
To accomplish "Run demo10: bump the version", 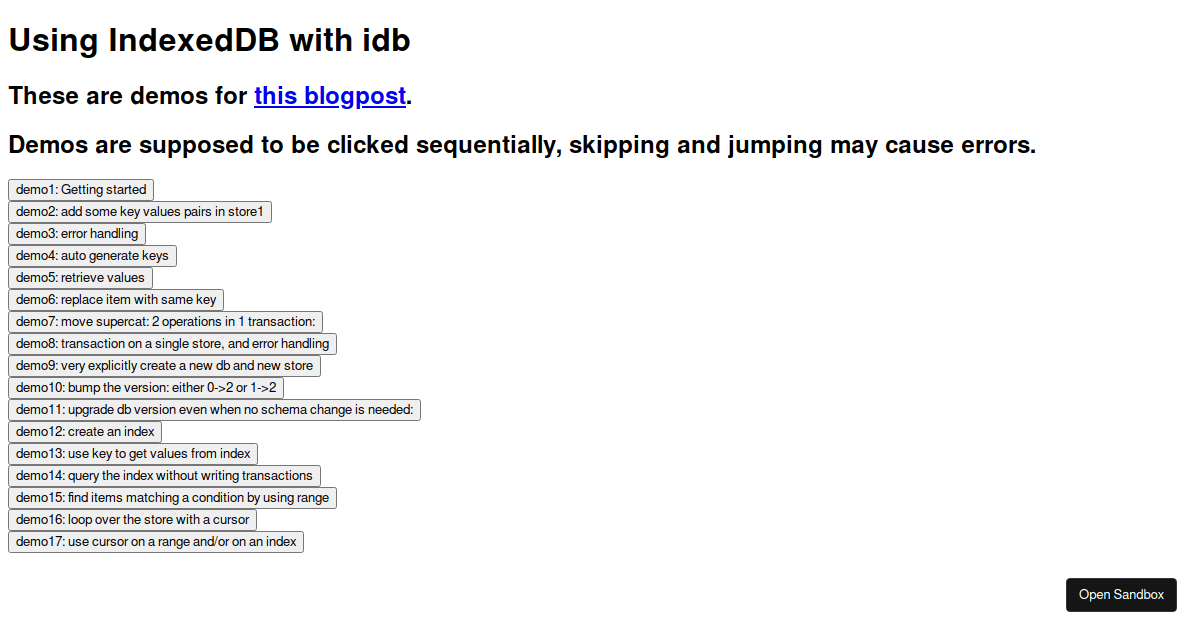I will pyautogui.click(x=146, y=387).
